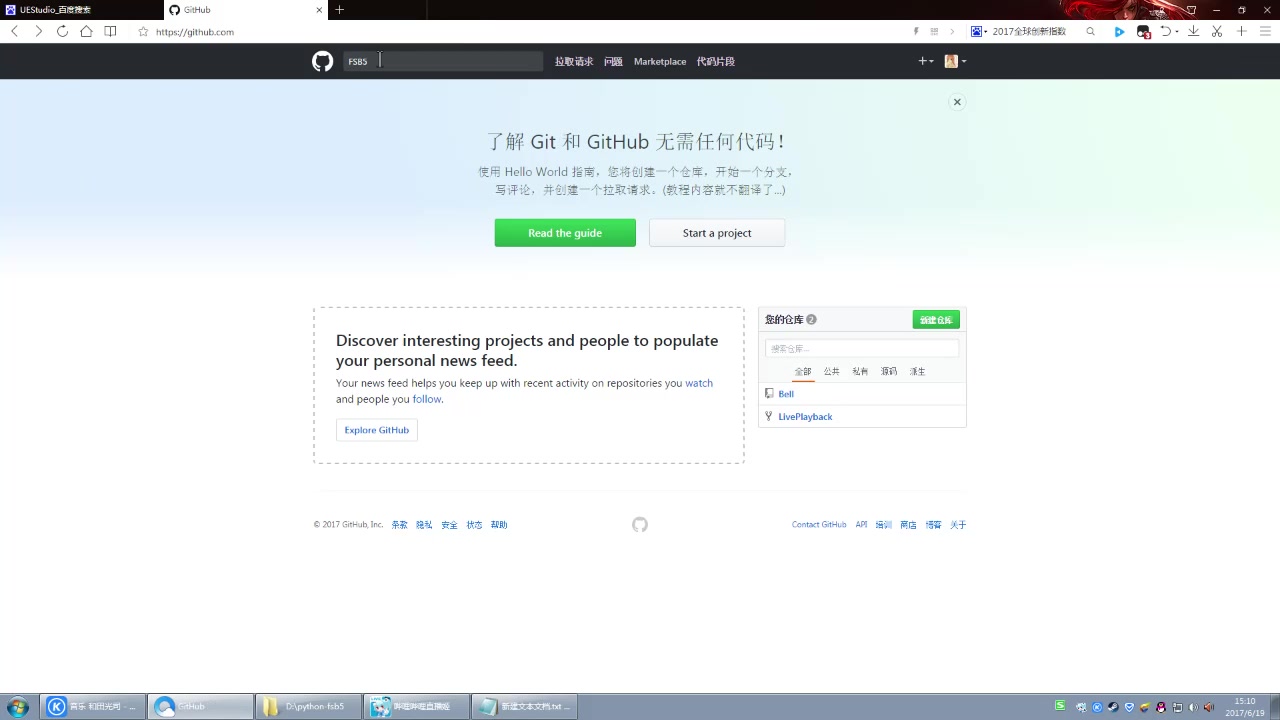Click the Contact GitHub footer link
The height and width of the screenshot is (720, 1280).
click(x=819, y=525)
